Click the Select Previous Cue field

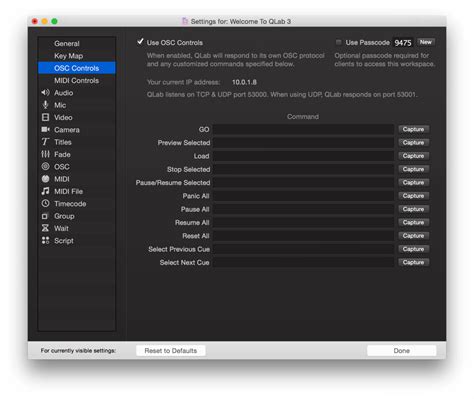(303, 249)
